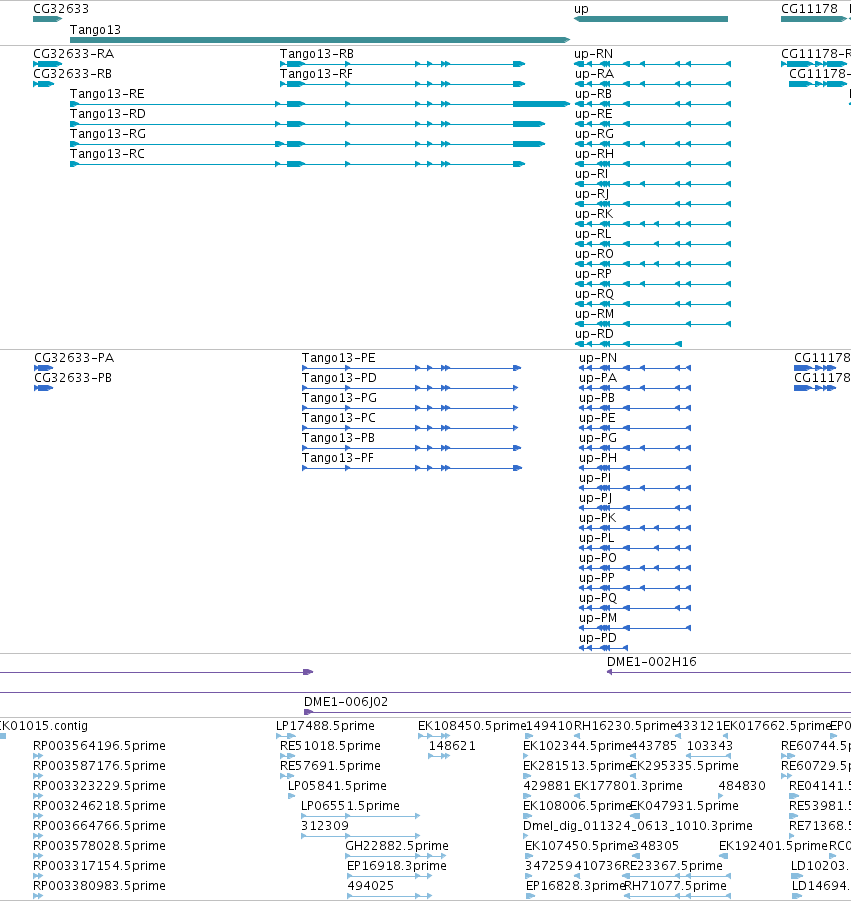This screenshot has height=901, width=851.
Task: Click the CG32633-PA protein label
Action: [74, 357]
